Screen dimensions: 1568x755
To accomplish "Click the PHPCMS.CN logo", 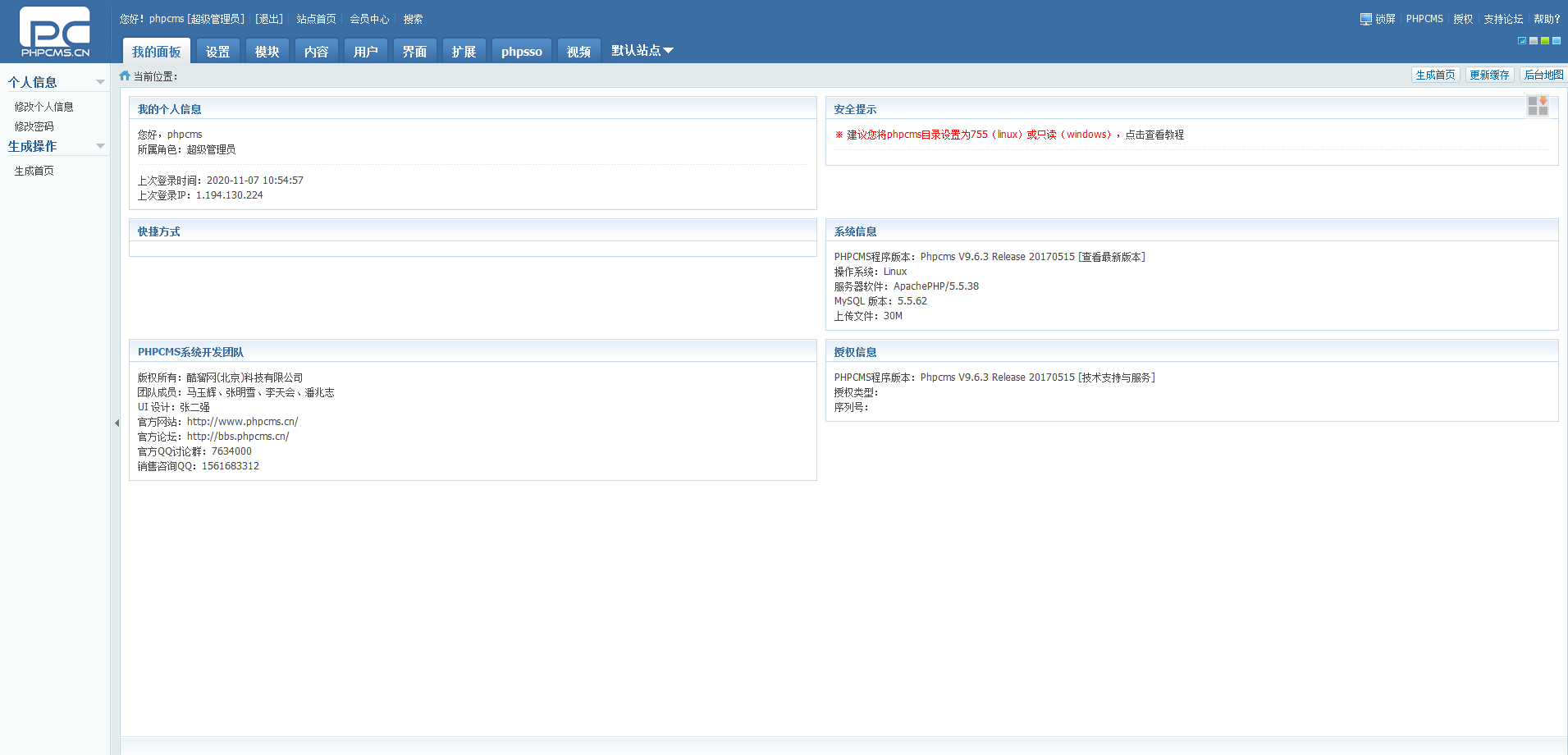I will coord(55,32).
